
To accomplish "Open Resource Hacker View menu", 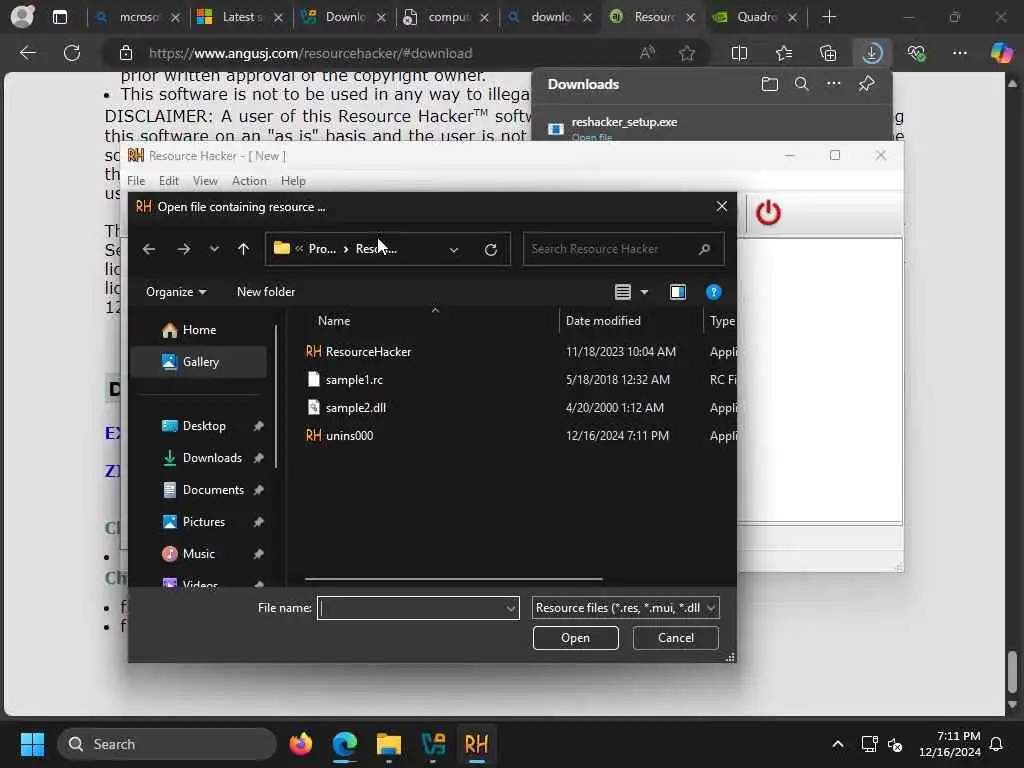I will tap(205, 181).
